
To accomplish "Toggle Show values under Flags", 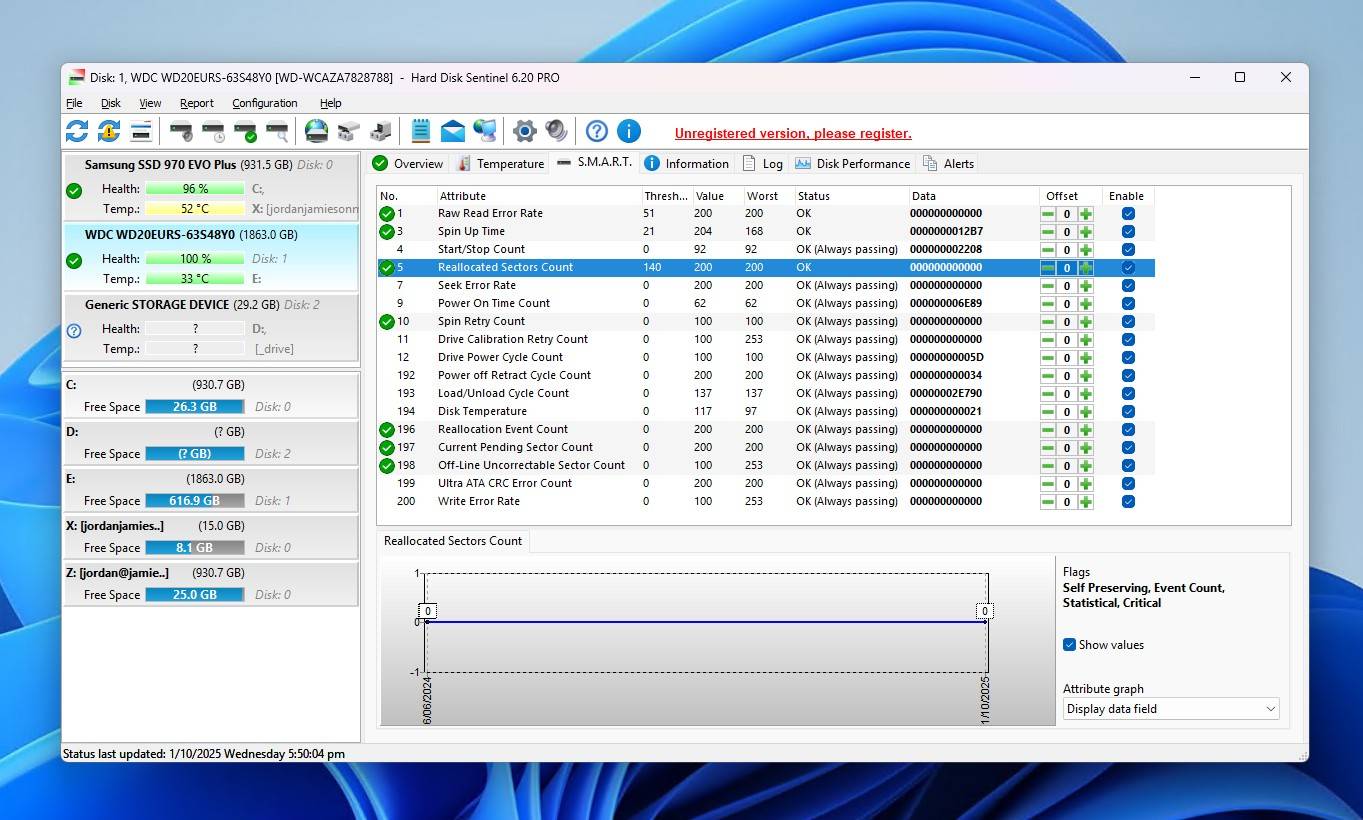I will coord(1069,645).
